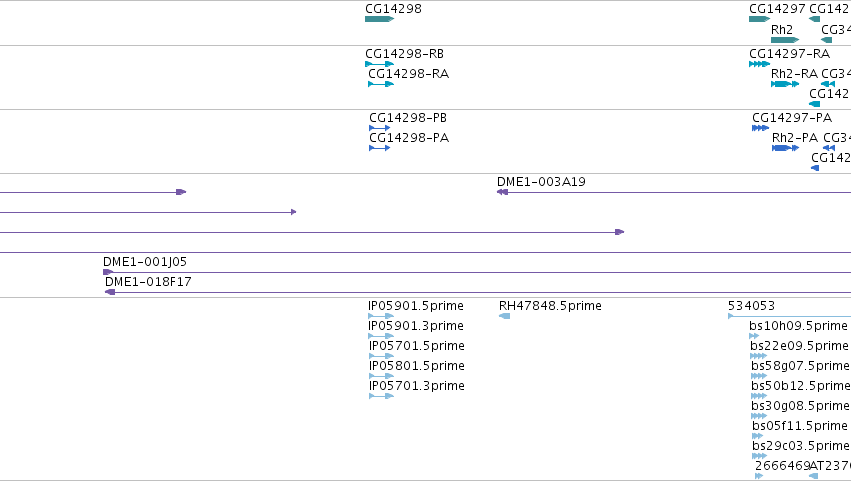Select the Rh2-PA protein label
The height and width of the screenshot is (481, 851).
(795, 138)
